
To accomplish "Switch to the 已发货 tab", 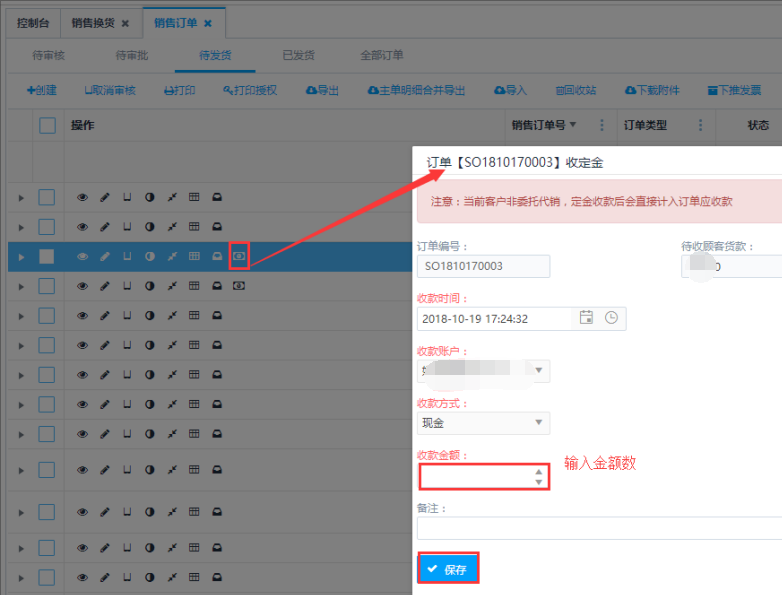I will point(297,56).
